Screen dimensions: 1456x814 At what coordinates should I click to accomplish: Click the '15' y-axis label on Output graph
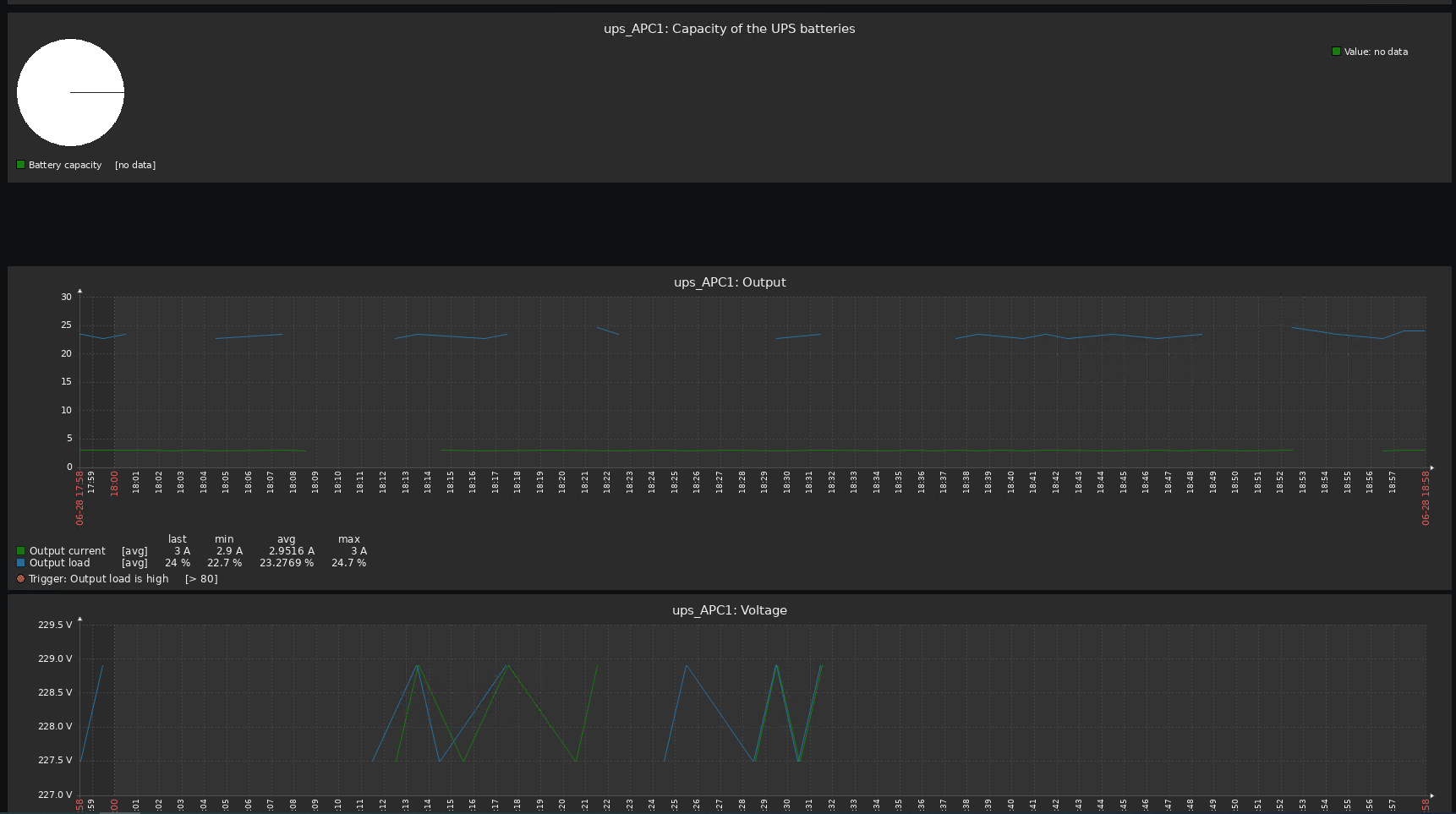(66, 382)
